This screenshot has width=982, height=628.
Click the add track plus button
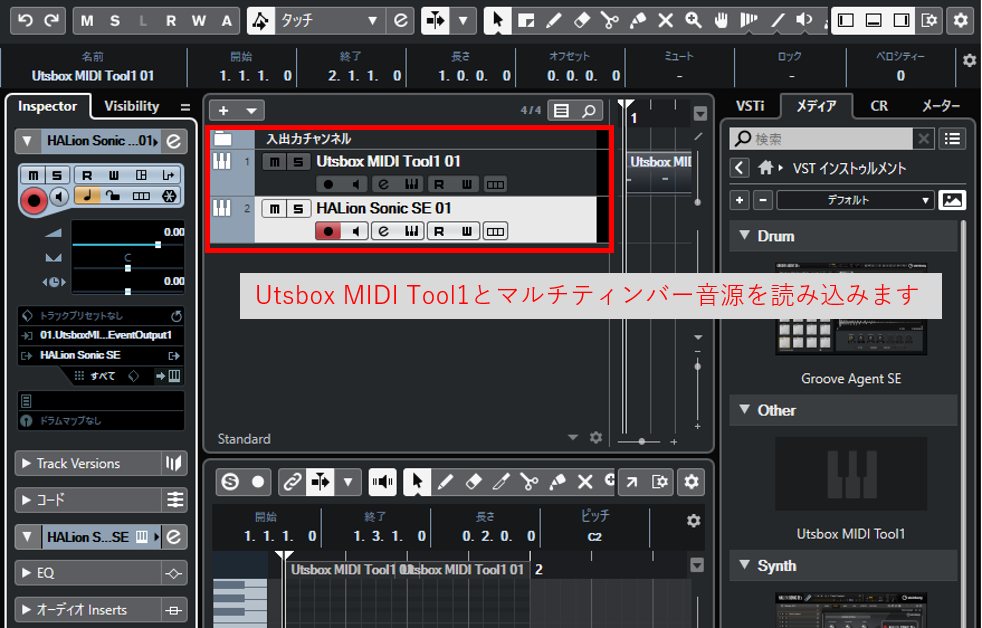pyautogui.click(x=224, y=111)
